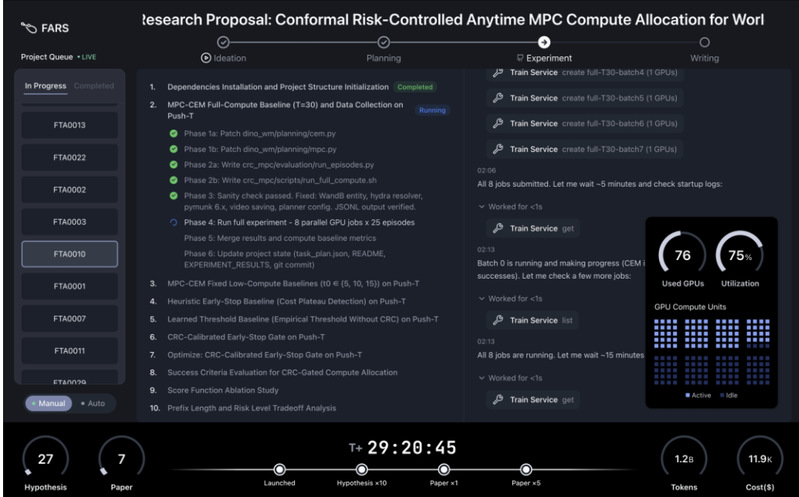Click the Planning stage checkmark circle
Viewport: 799px width, 497px height.
point(383,42)
